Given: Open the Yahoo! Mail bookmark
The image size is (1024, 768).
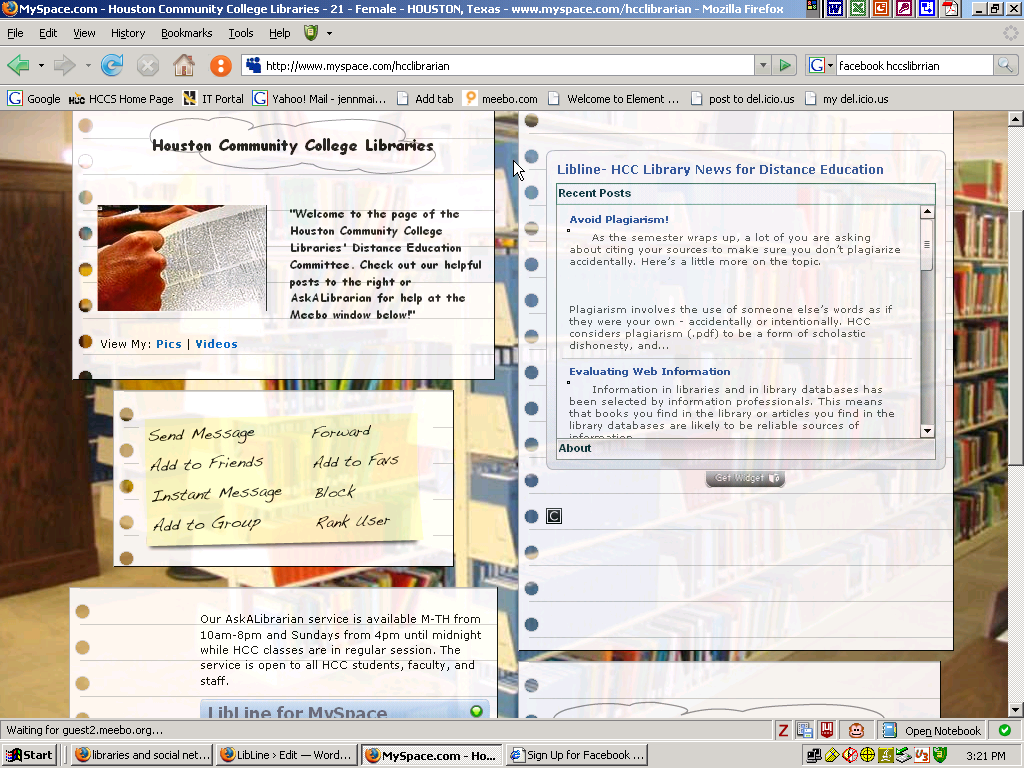Looking at the screenshot, I should (x=320, y=99).
